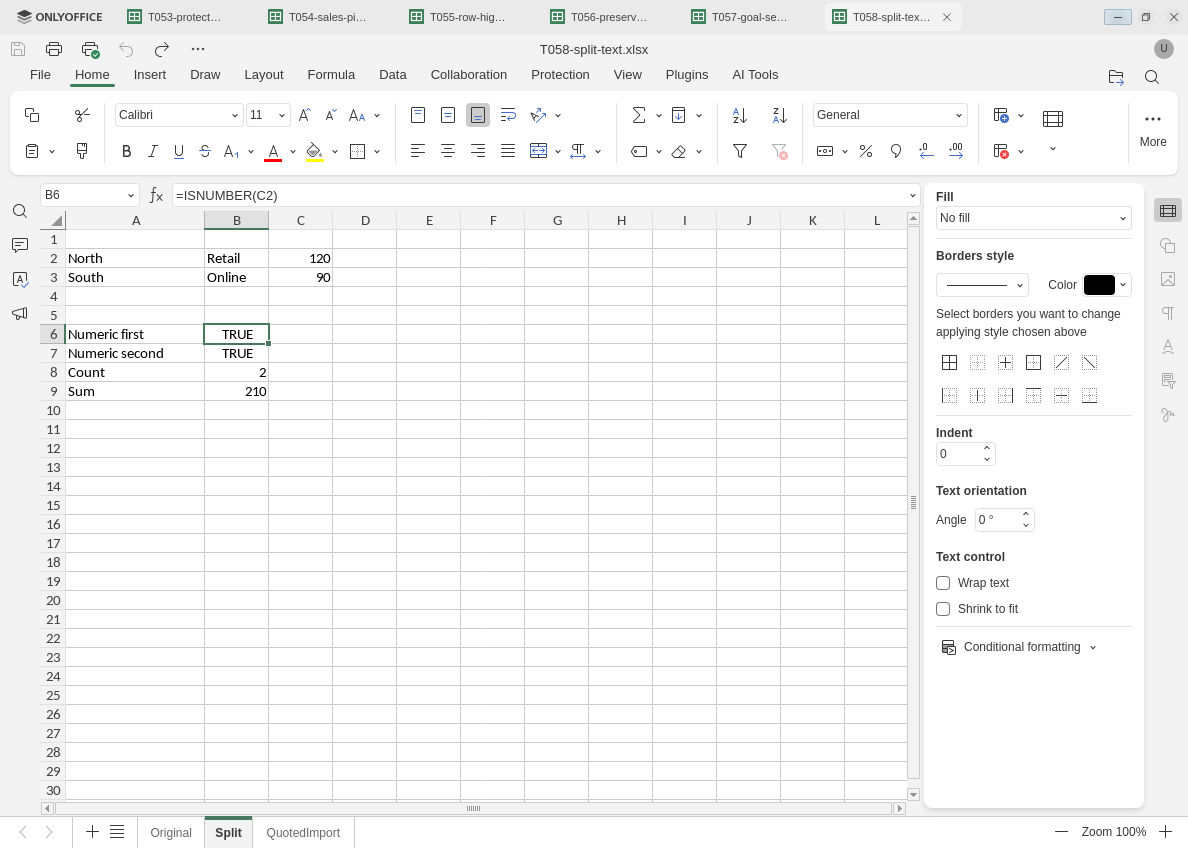Click the Percent style icon
This screenshot has width=1188, height=848.
[x=866, y=152]
